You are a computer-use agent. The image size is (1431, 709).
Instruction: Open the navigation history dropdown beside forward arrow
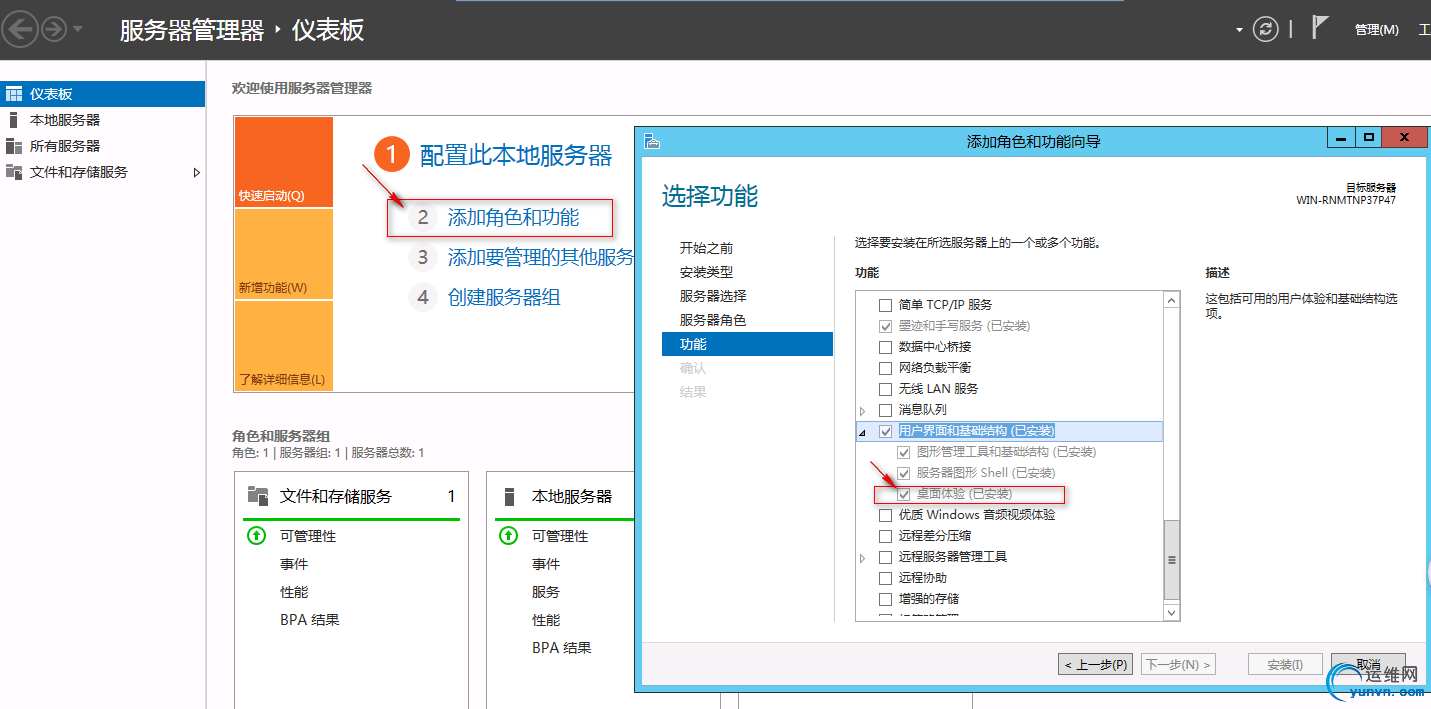coord(79,30)
